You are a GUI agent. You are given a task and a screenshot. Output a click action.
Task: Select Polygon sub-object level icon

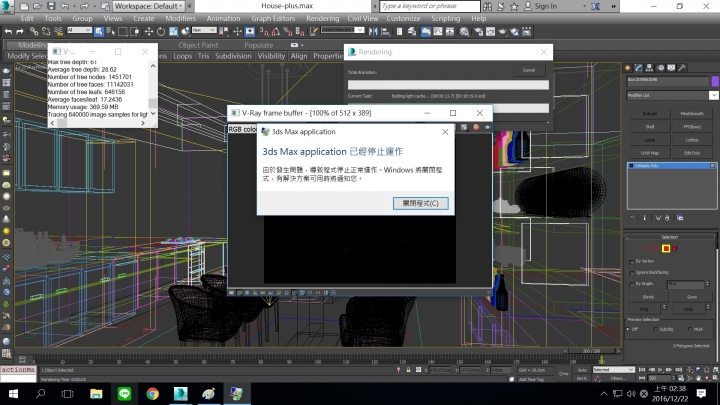pos(666,248)
